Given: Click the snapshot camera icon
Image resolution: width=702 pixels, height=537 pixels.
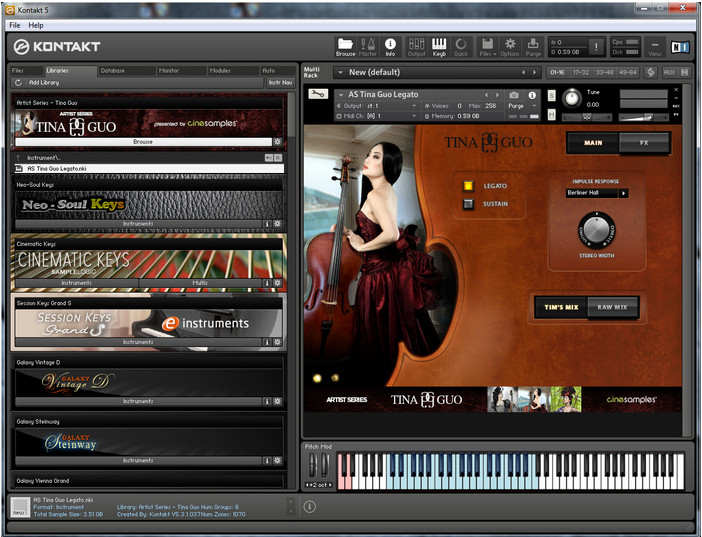Looking at the screenshot, I should click(x=514, y=95).
